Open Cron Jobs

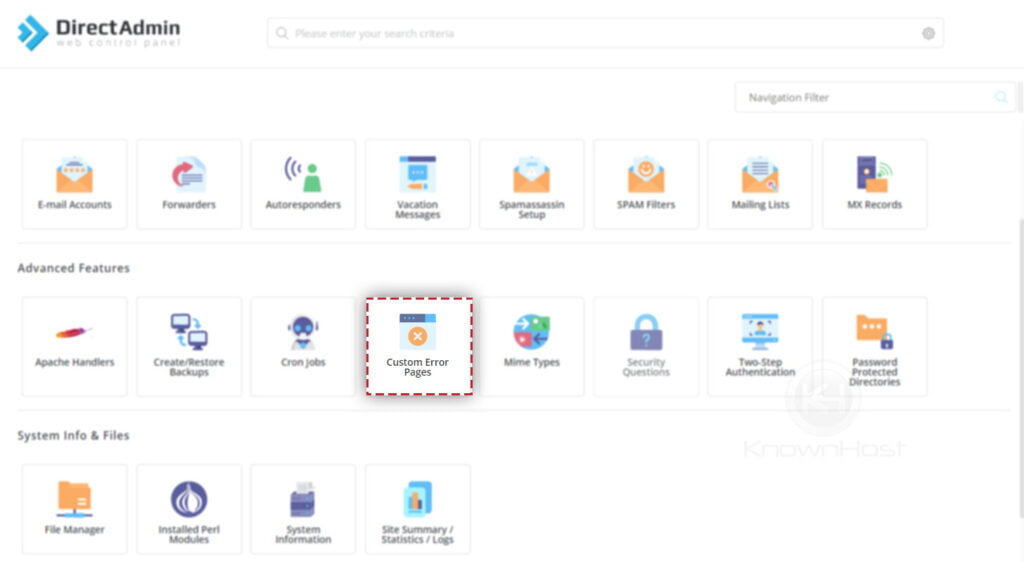point(303,347)
